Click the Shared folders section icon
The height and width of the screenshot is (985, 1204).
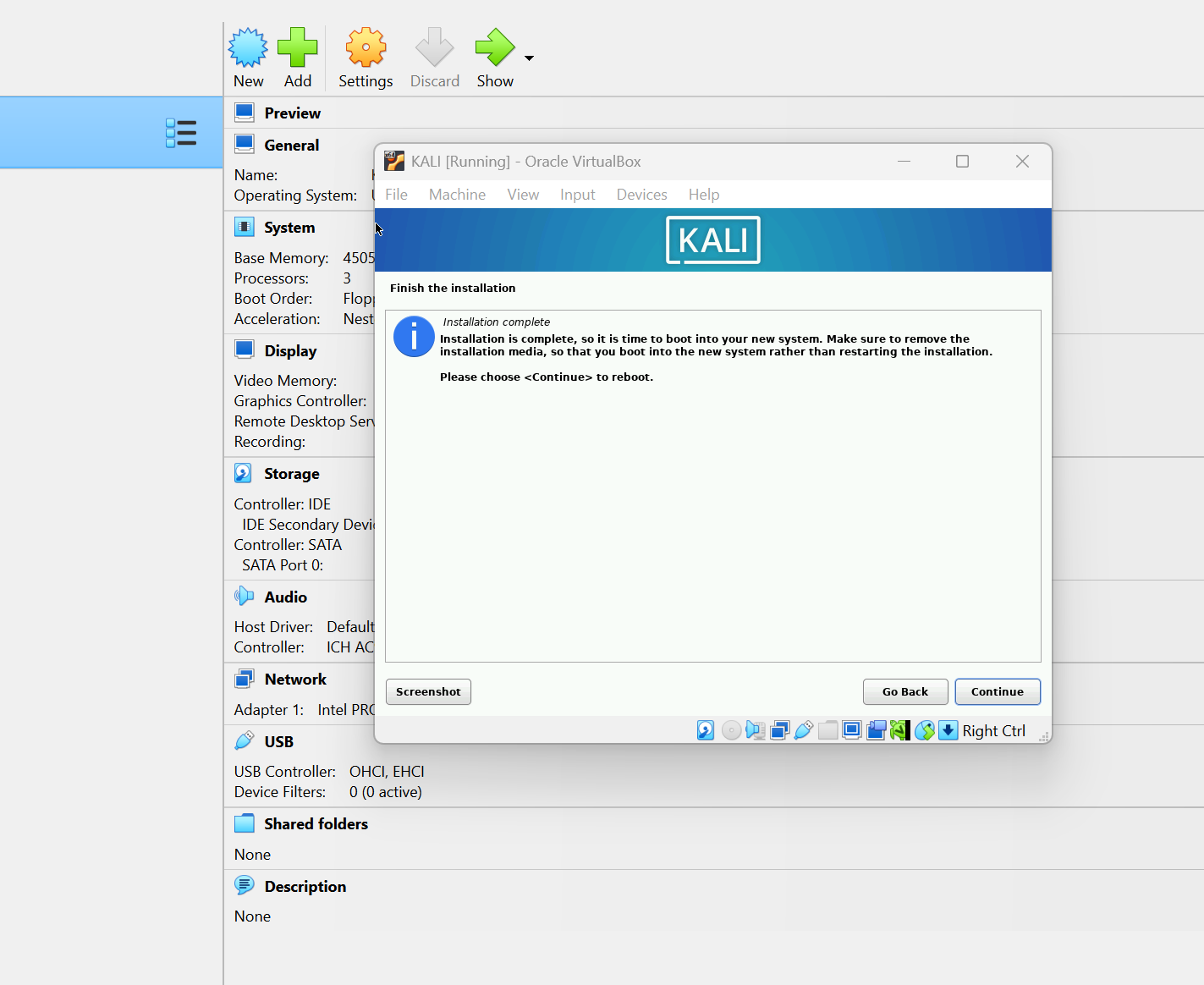point(245,823)
